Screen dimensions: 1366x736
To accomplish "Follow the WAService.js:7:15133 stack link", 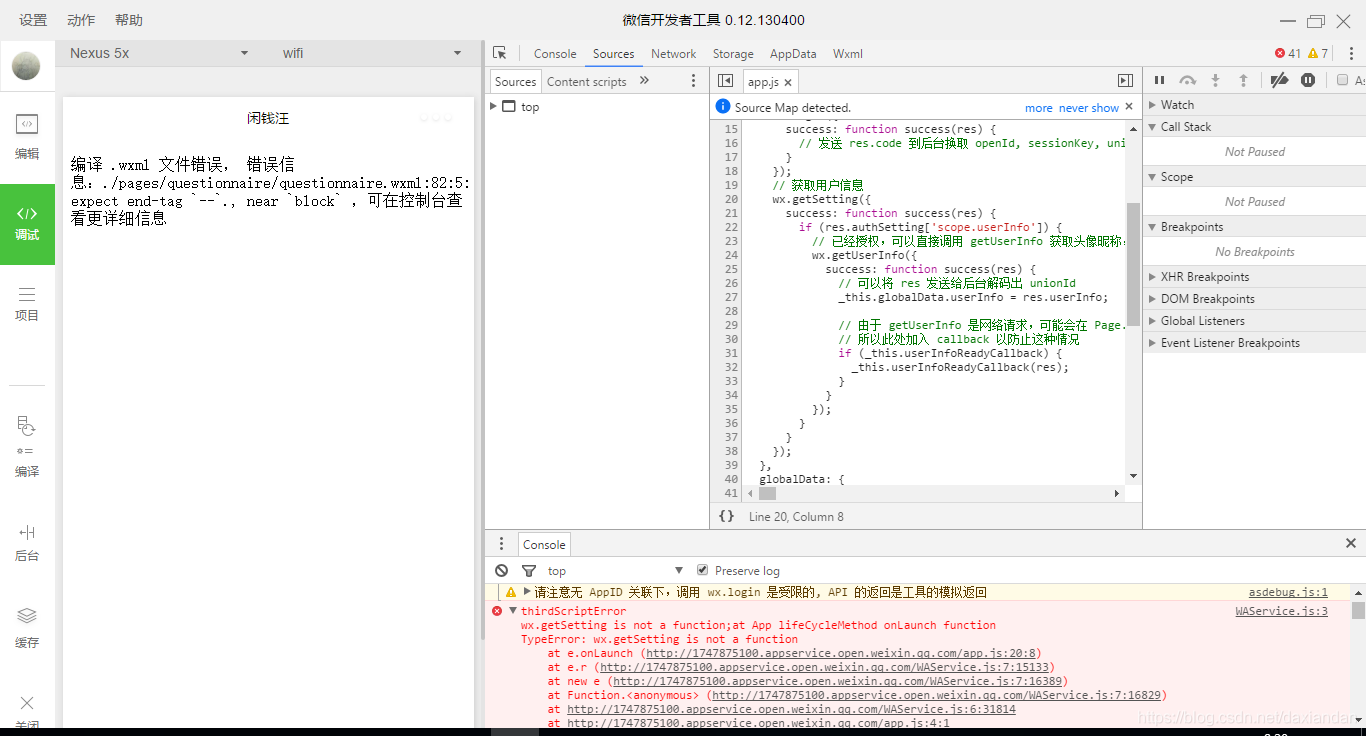I will [825, 667].
